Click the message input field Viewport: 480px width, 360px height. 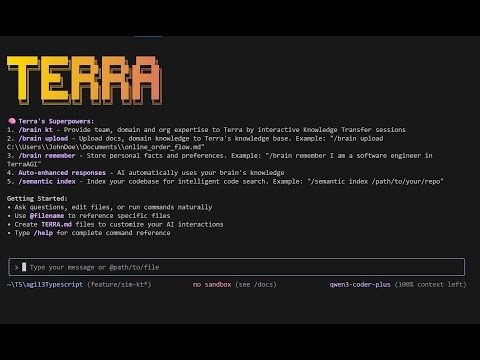237,267
